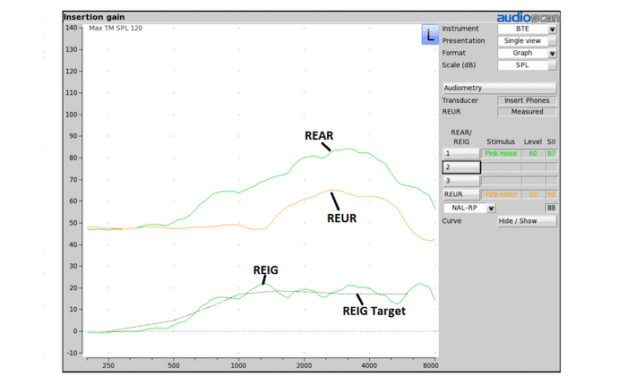Click the Insertion gain title

[94, 17]
